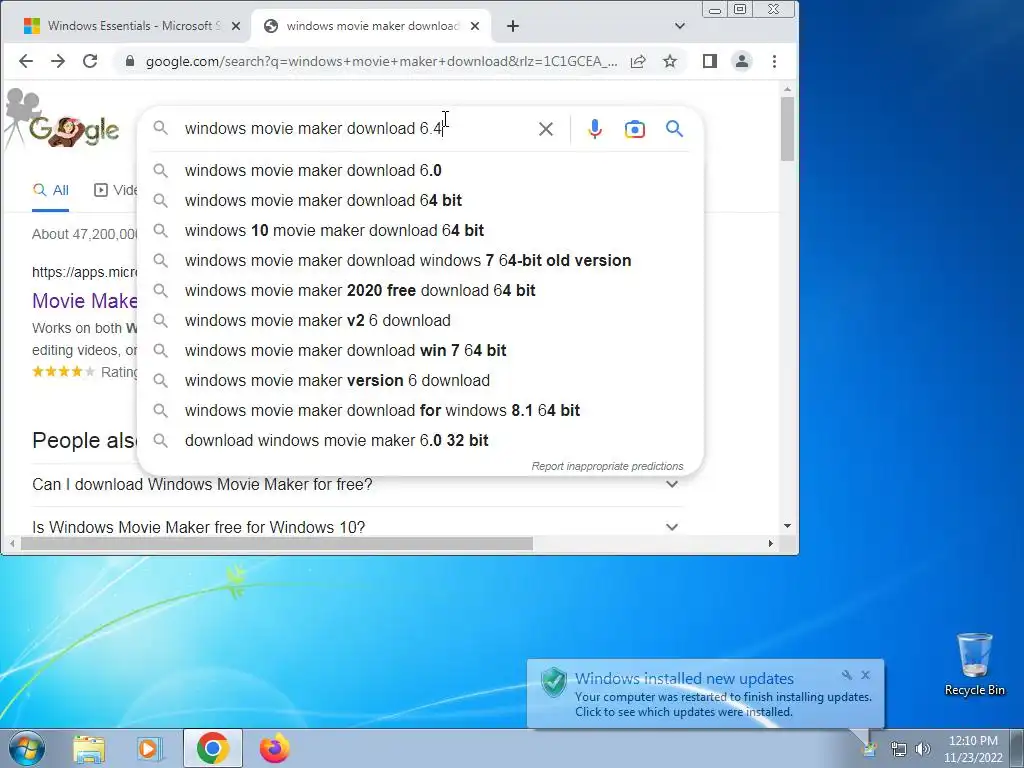Screen dimensions: 1024x768
Task: Open notification options wrench icon
Action: pyautogui.click(x=847, y=675)
